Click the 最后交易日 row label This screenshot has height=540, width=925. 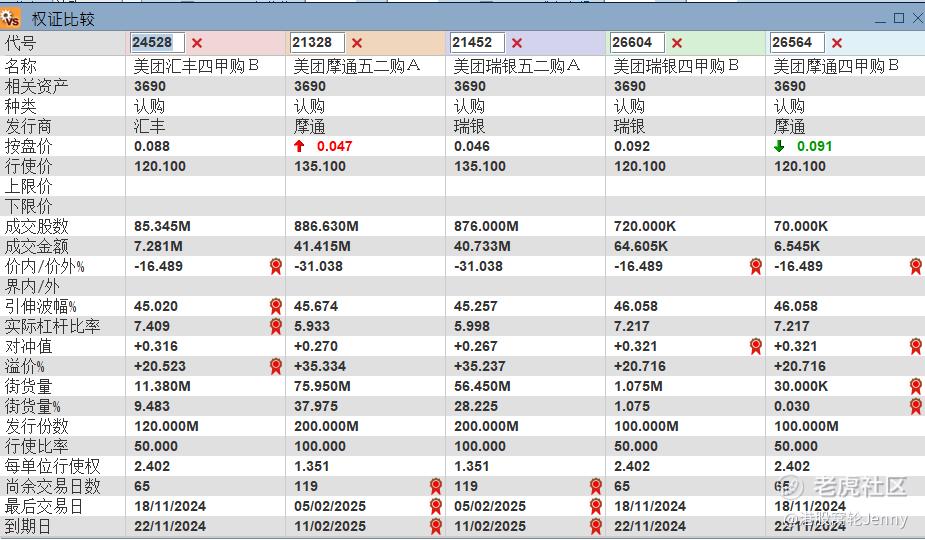pyautogui.click(x=44, y=506)
